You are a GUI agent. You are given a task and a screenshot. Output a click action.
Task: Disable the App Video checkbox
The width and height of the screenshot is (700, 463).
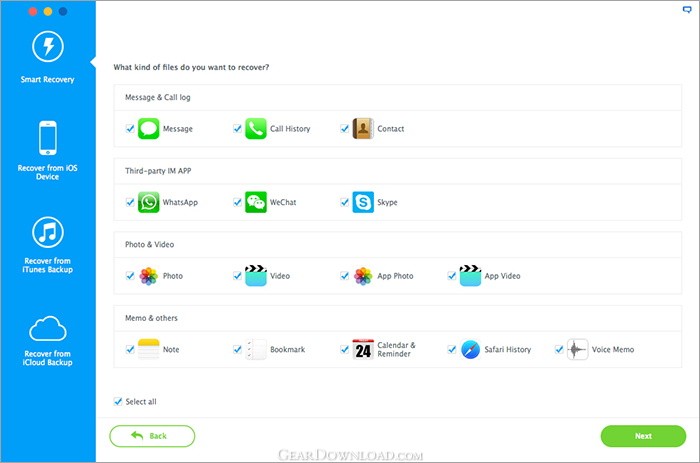(452, 276)
